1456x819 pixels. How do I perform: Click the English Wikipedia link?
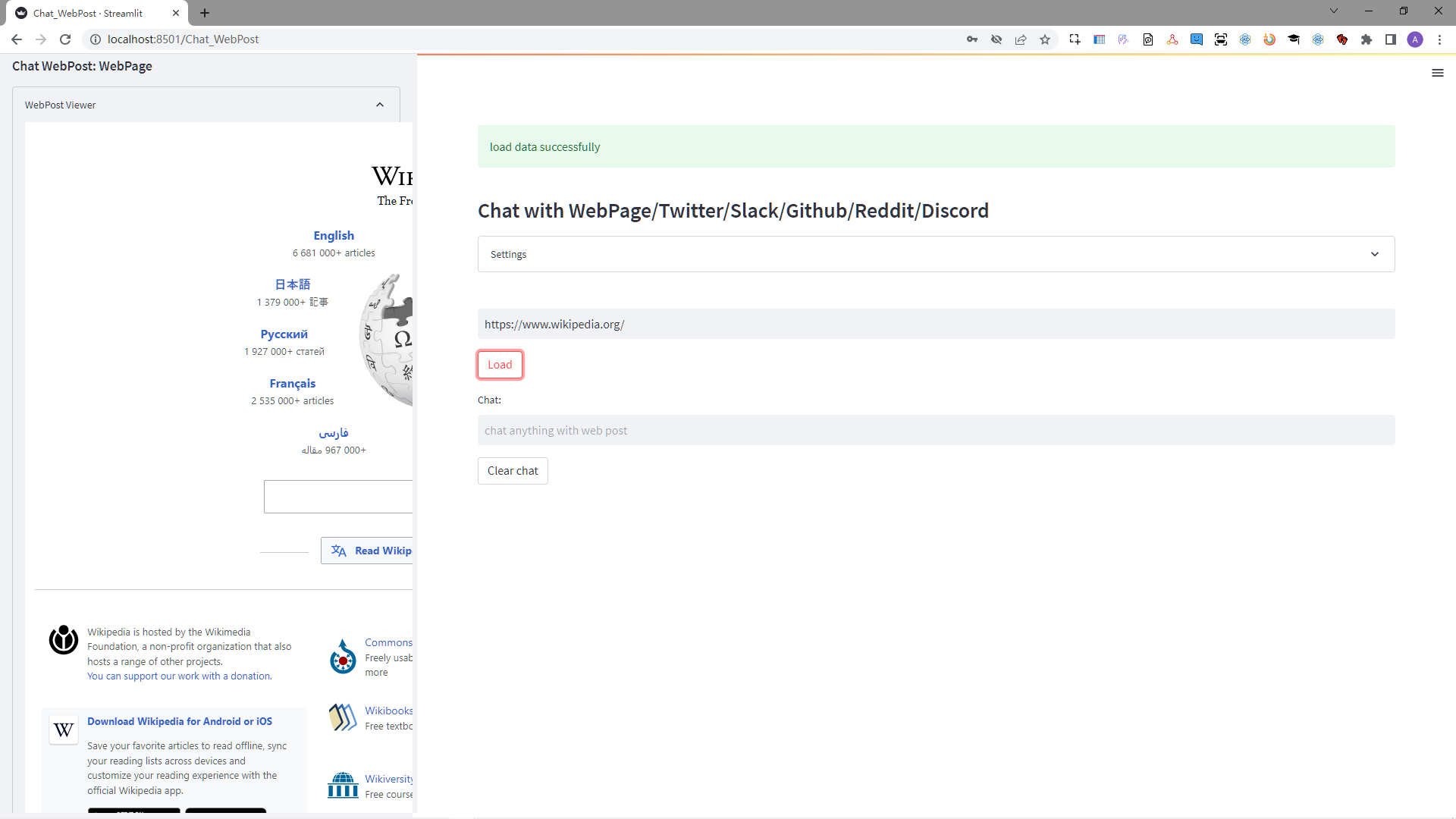tap(334, 235)
